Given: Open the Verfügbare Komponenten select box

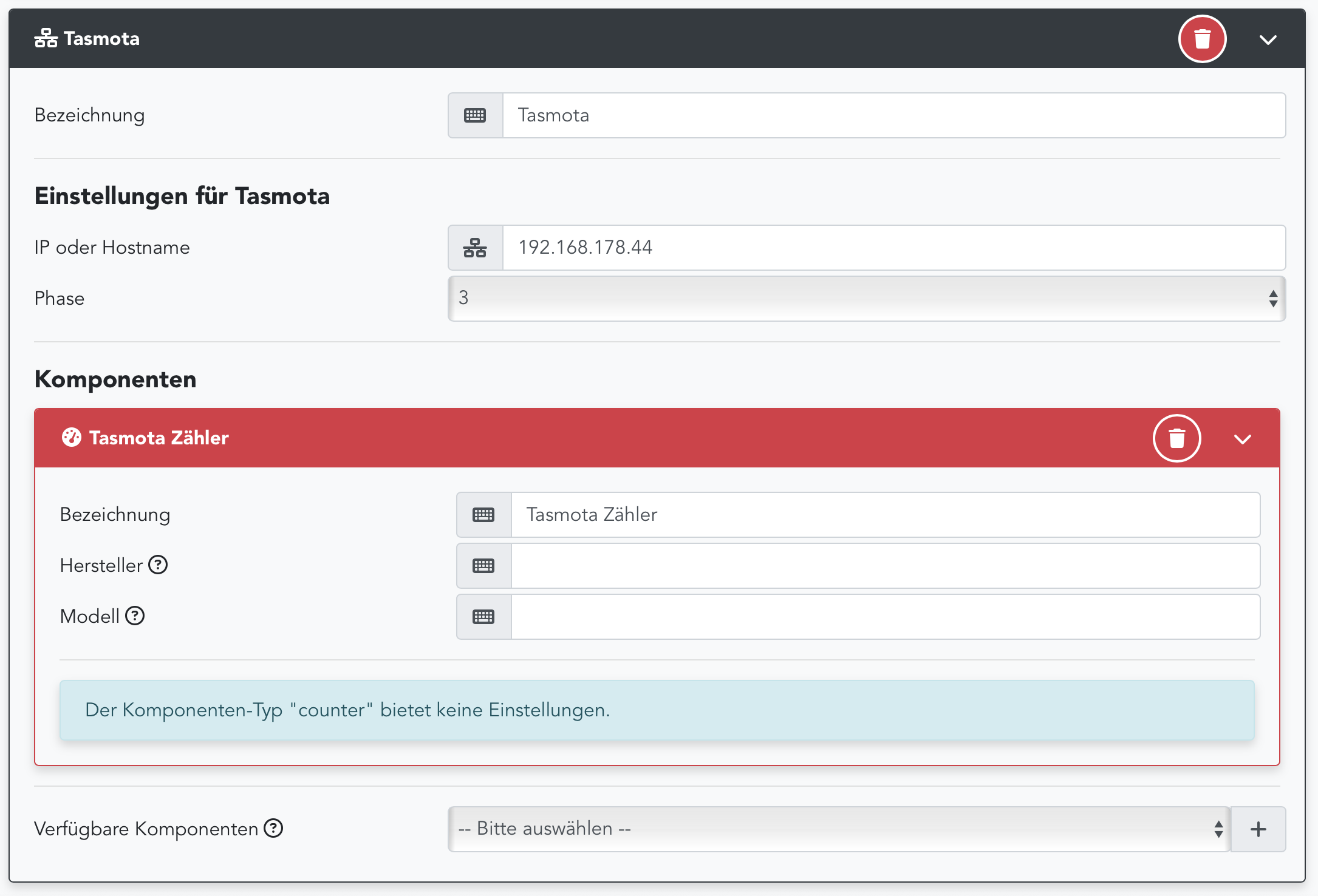Looking at the screenshot, I should pos(838,829).
